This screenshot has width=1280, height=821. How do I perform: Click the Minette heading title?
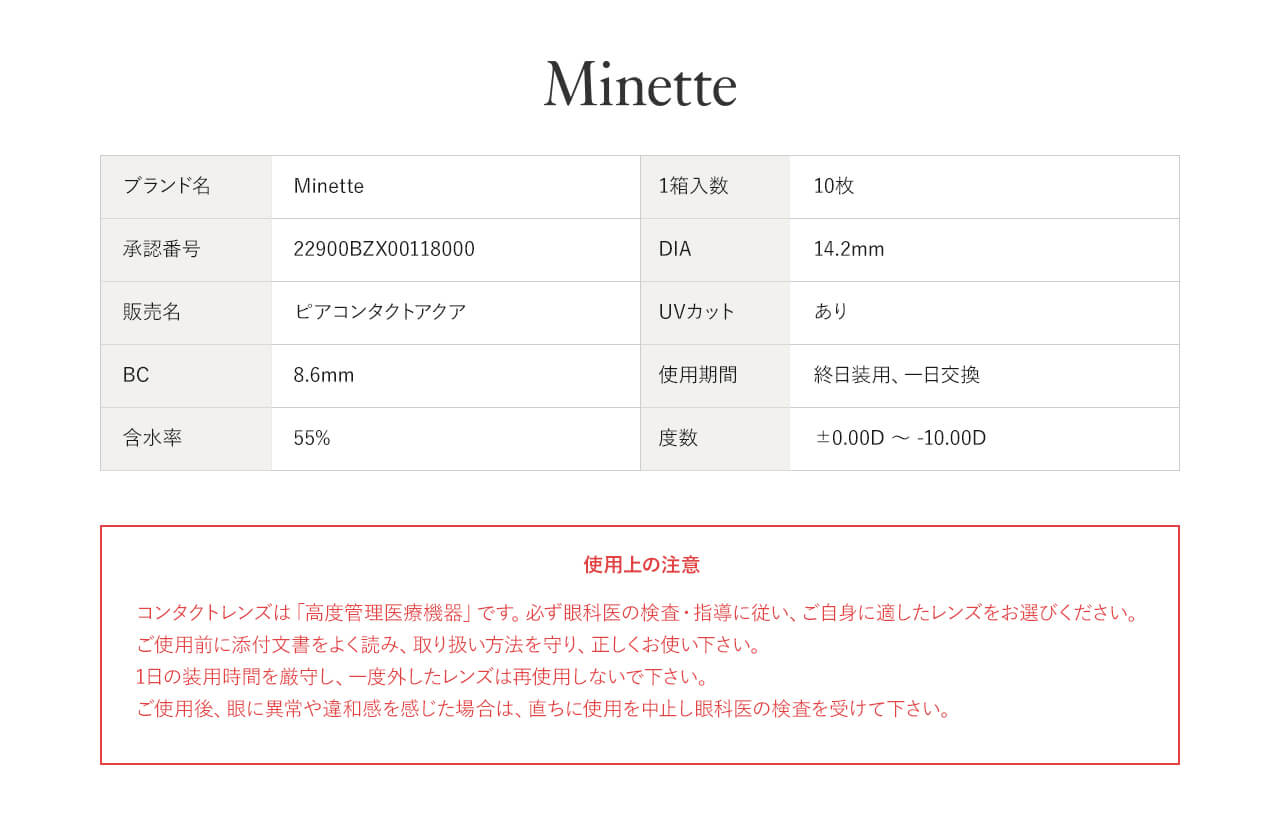click(640, 84)
